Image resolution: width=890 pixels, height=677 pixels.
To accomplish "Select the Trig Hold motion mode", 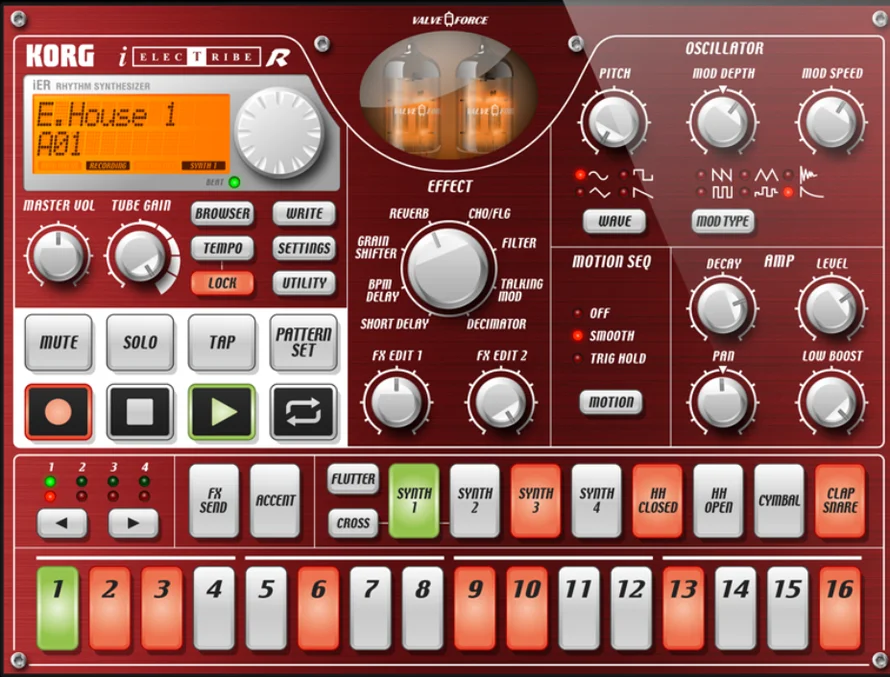I will point(610,359).
